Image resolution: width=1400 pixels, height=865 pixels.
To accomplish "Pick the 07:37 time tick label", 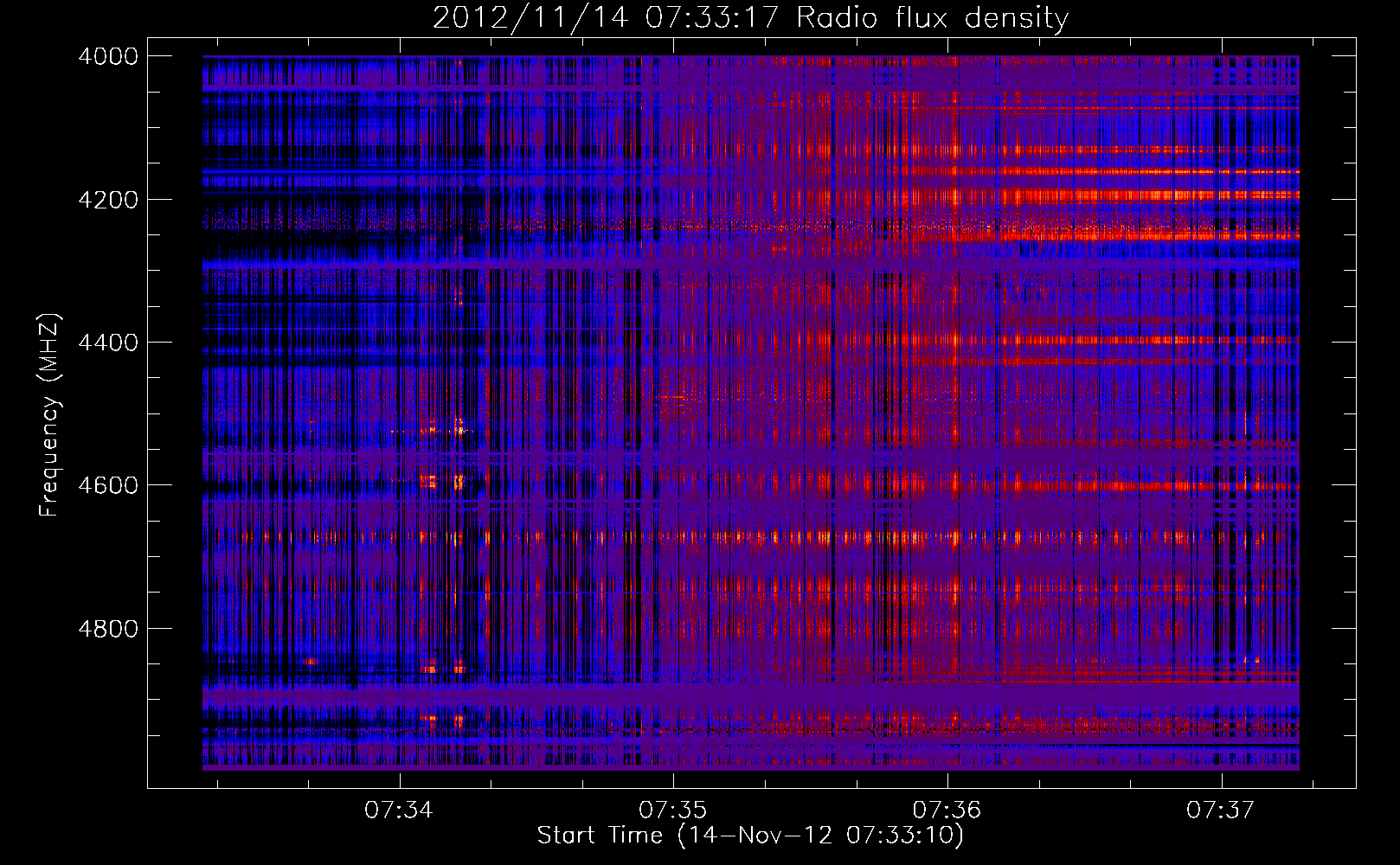I will [x=1221, y=811].
